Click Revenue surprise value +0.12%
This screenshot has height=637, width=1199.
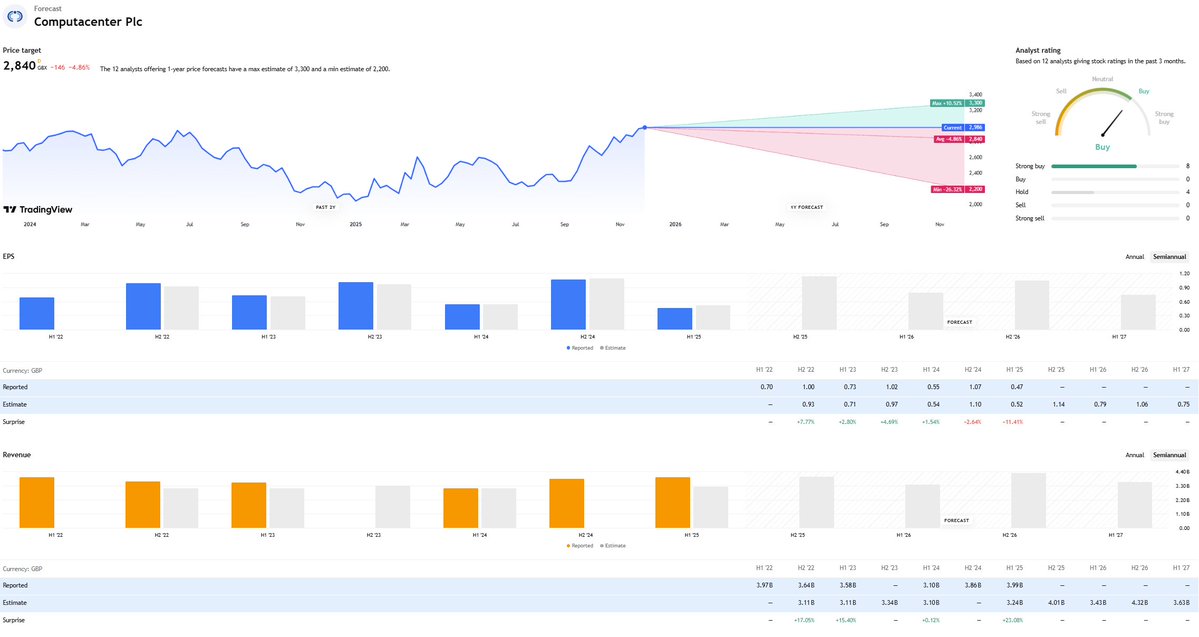tap(931, 620)
